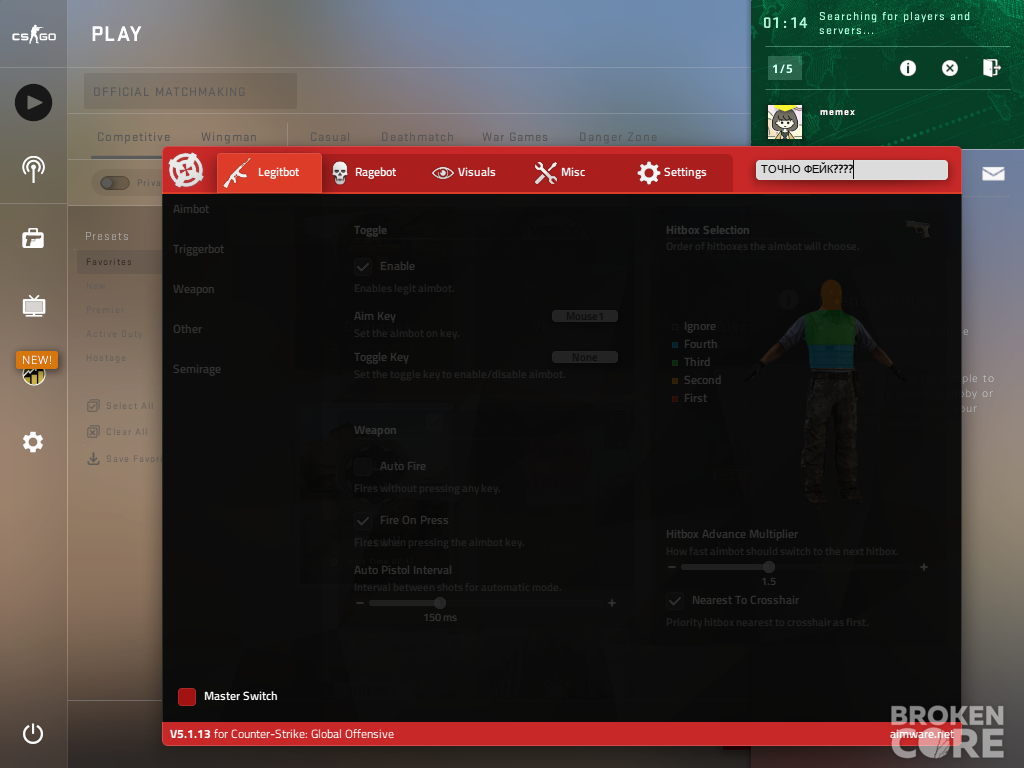
Task: Select the Wingman game mode tab
Action: (229, 137)
